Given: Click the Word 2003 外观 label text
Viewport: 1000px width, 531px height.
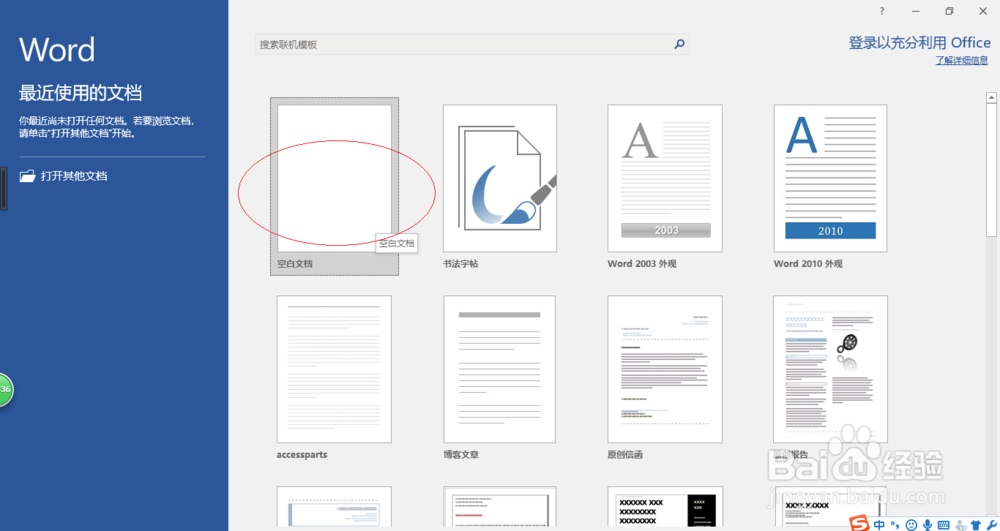Looking at the screenshot, I should pyautogui.click(x=642, y=263).
